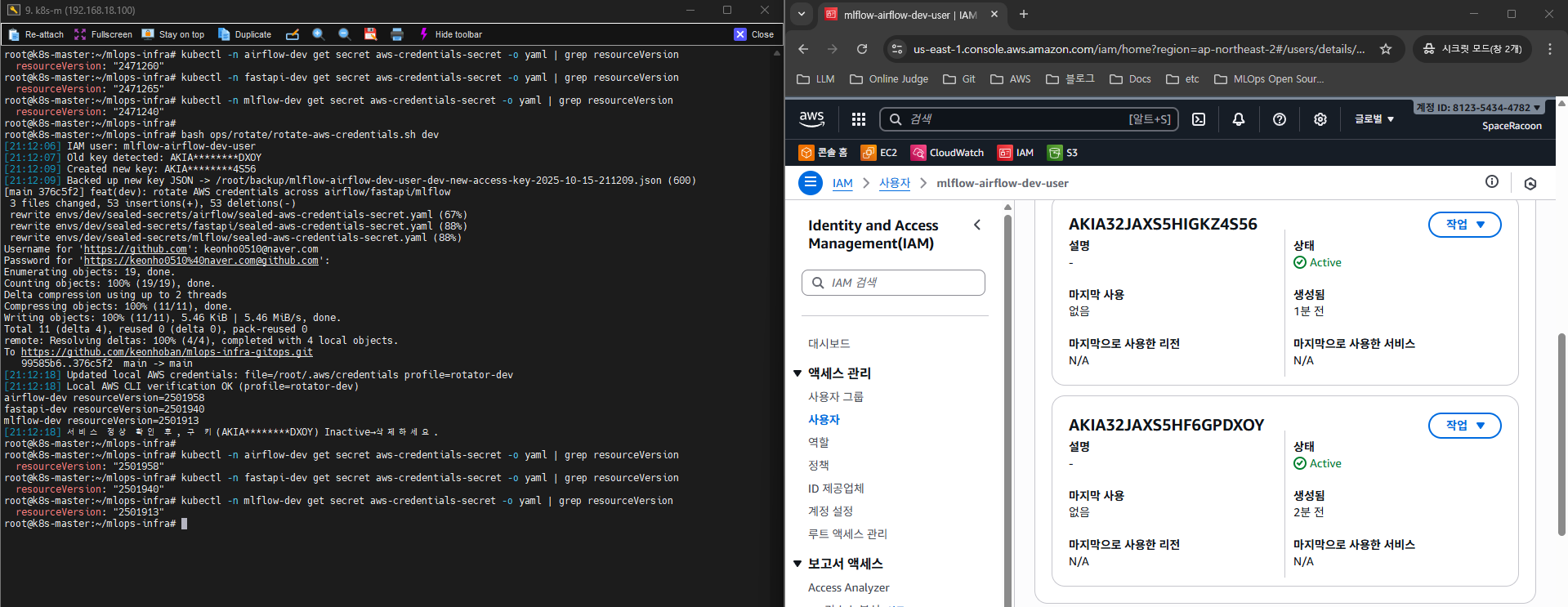Image resolution: width=1568 pixels, height=607 pixels.
Task: Open the etc bookmarks folder
Action: 1183,79
